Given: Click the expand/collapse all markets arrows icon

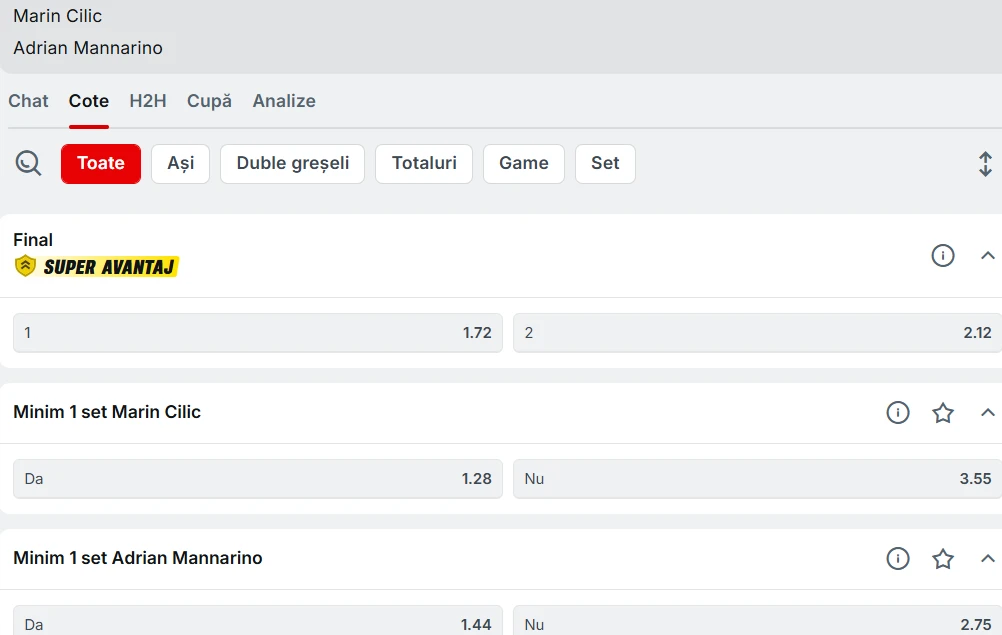Looking at the screenshot, I should coord(985,164).
